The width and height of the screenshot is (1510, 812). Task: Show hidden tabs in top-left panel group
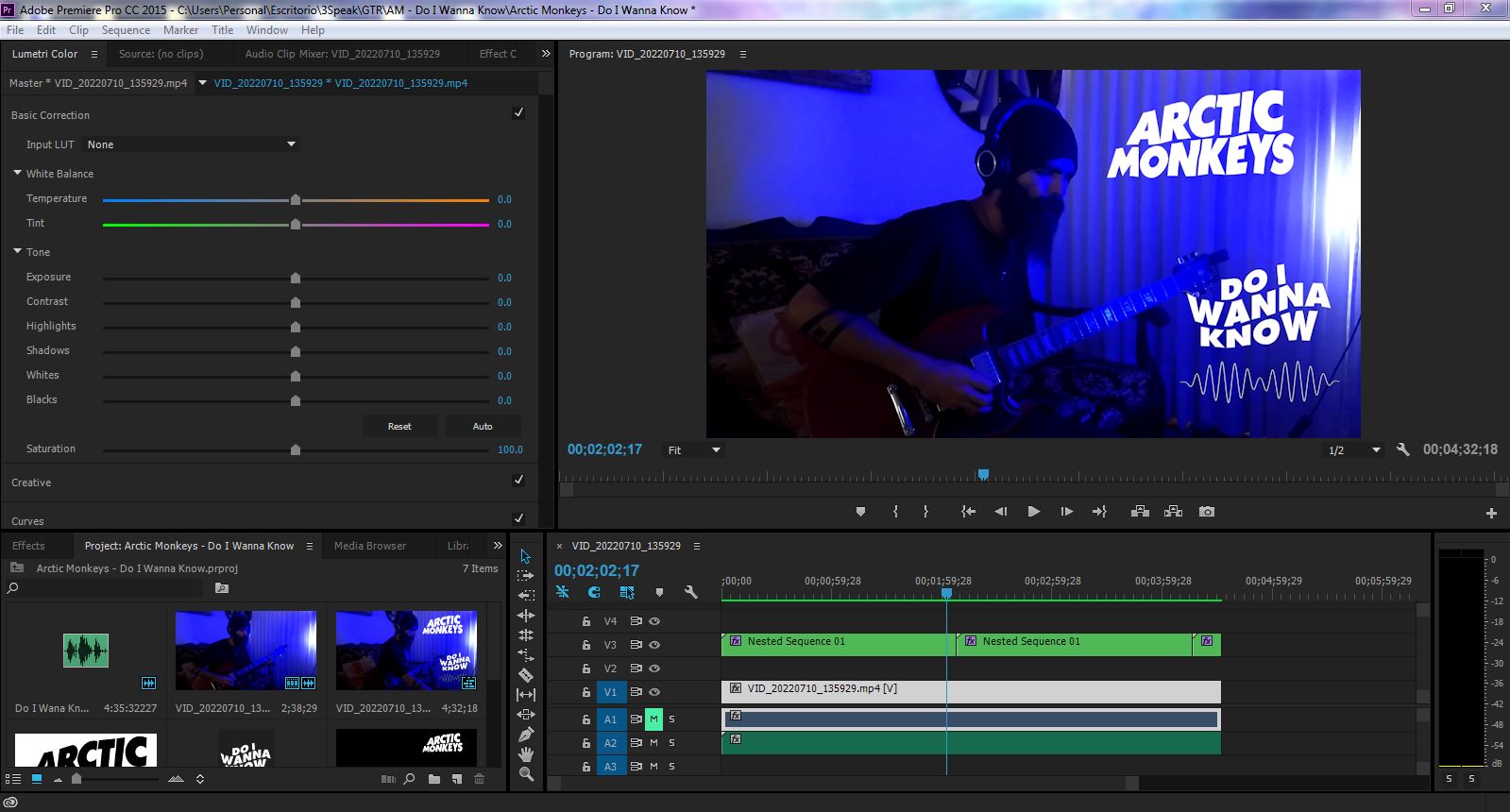point(545,54)
